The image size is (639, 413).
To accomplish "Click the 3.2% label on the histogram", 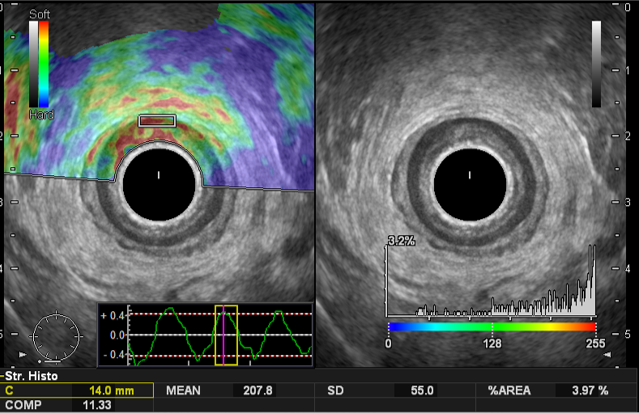I will (399, 241).
